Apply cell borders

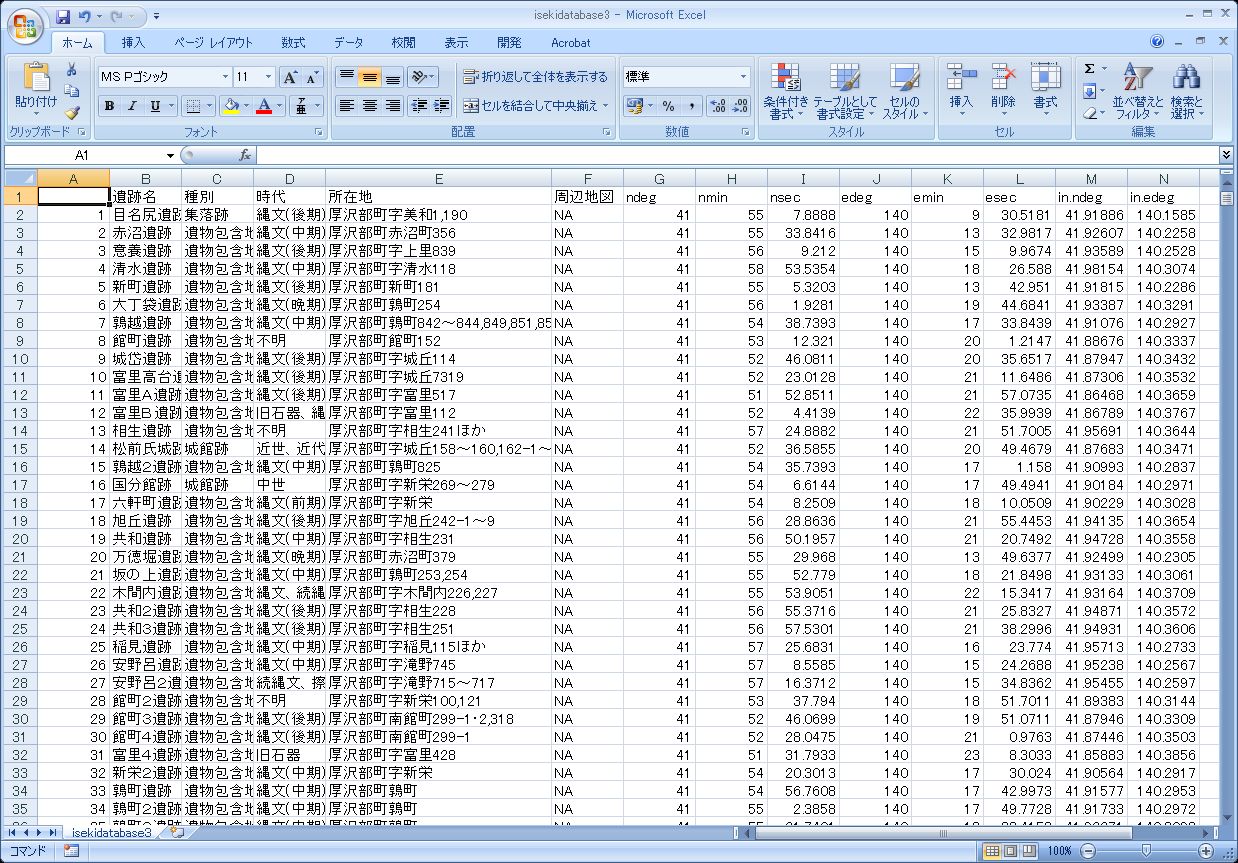pos(194,106)
